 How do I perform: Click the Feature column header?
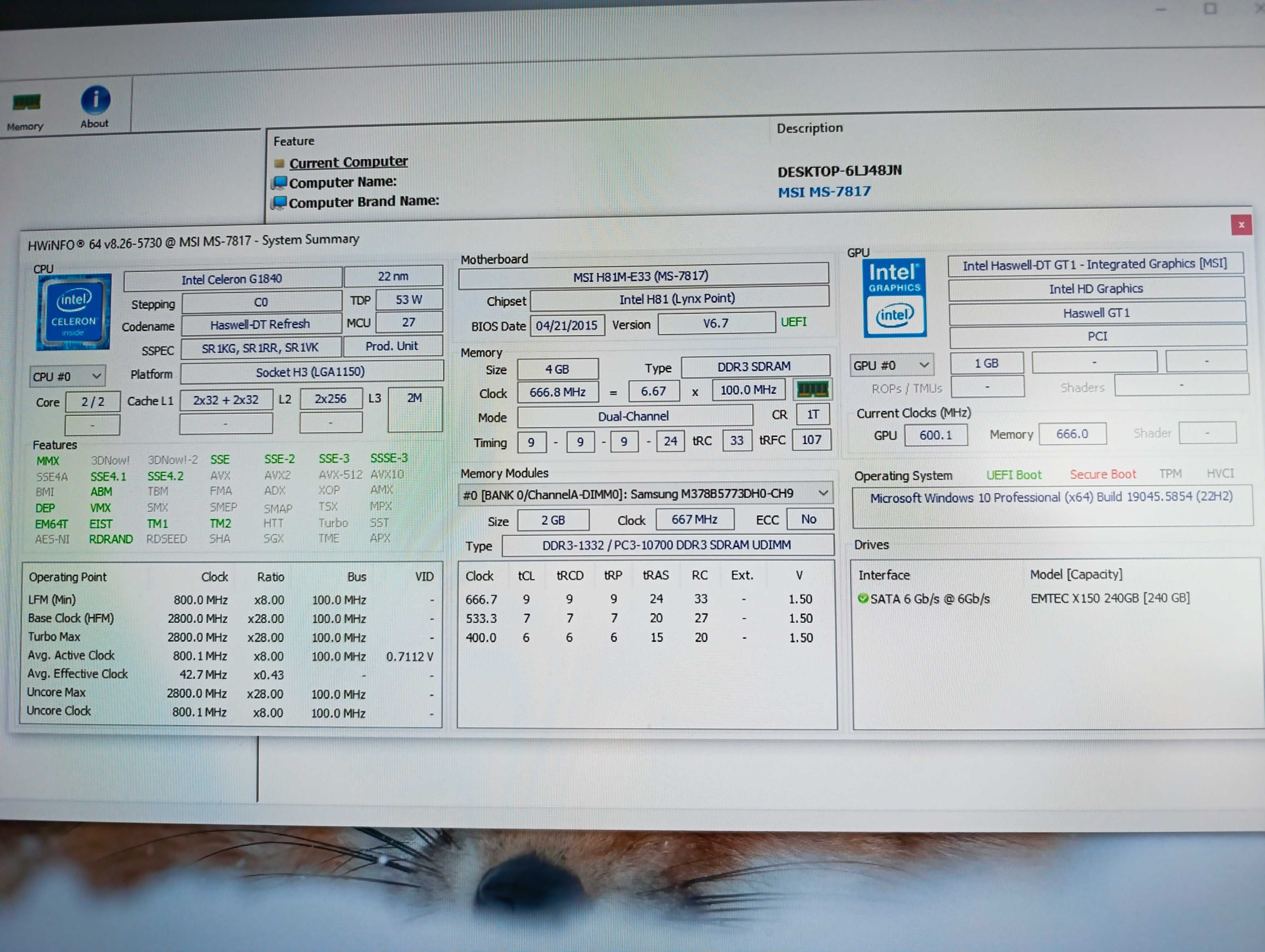[x=294, y=141]
